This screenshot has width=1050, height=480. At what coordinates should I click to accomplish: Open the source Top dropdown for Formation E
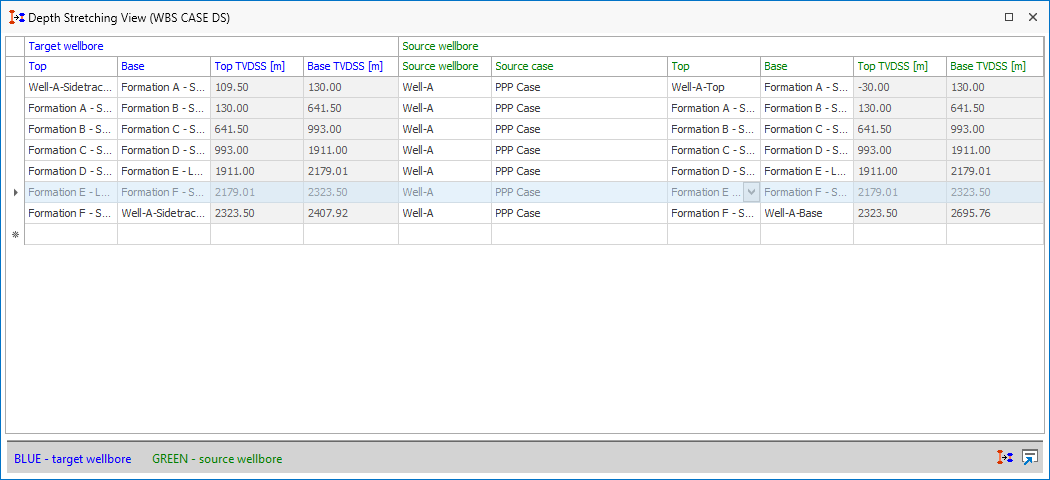pos(750,192)
